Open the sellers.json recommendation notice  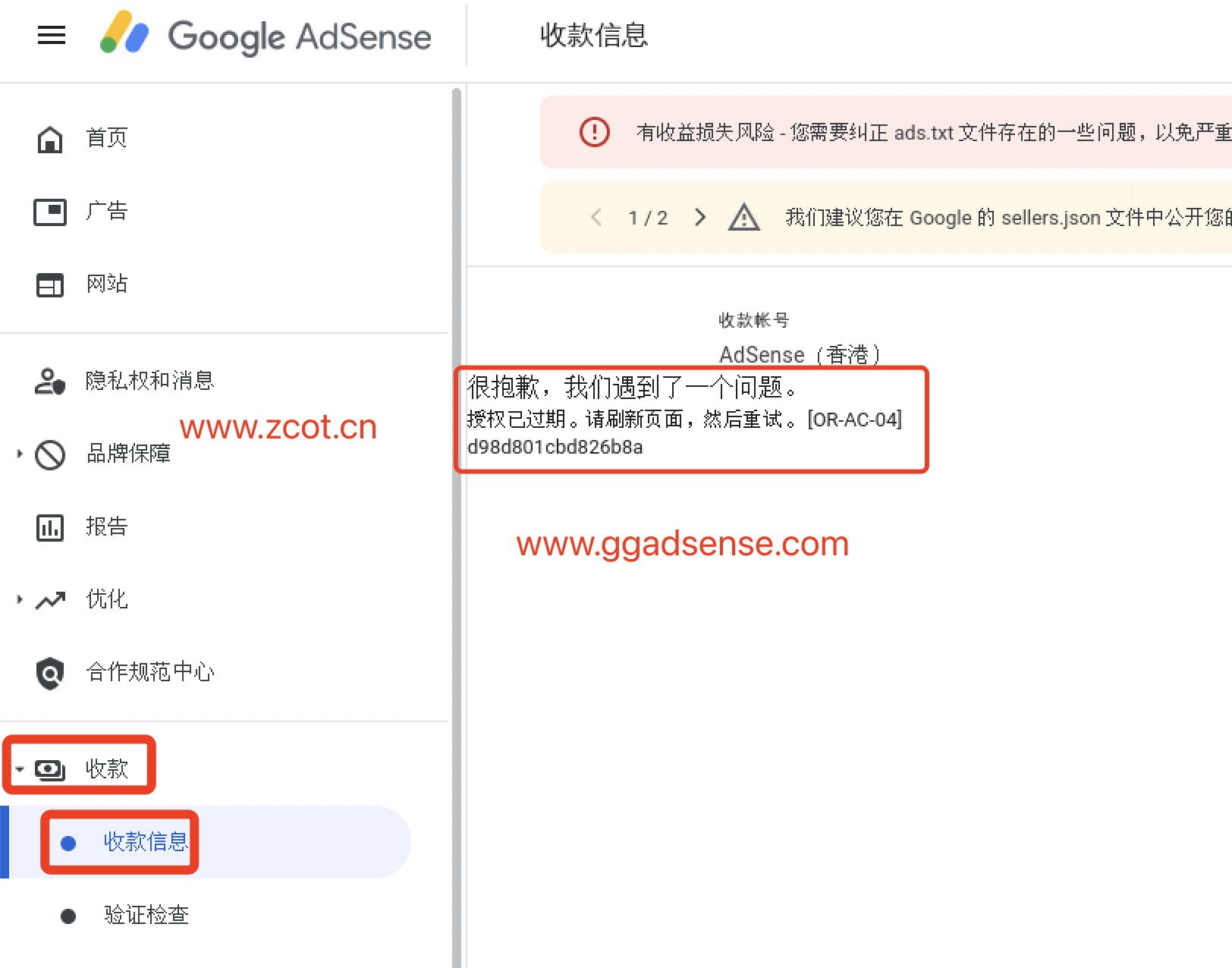pos(886,217)
